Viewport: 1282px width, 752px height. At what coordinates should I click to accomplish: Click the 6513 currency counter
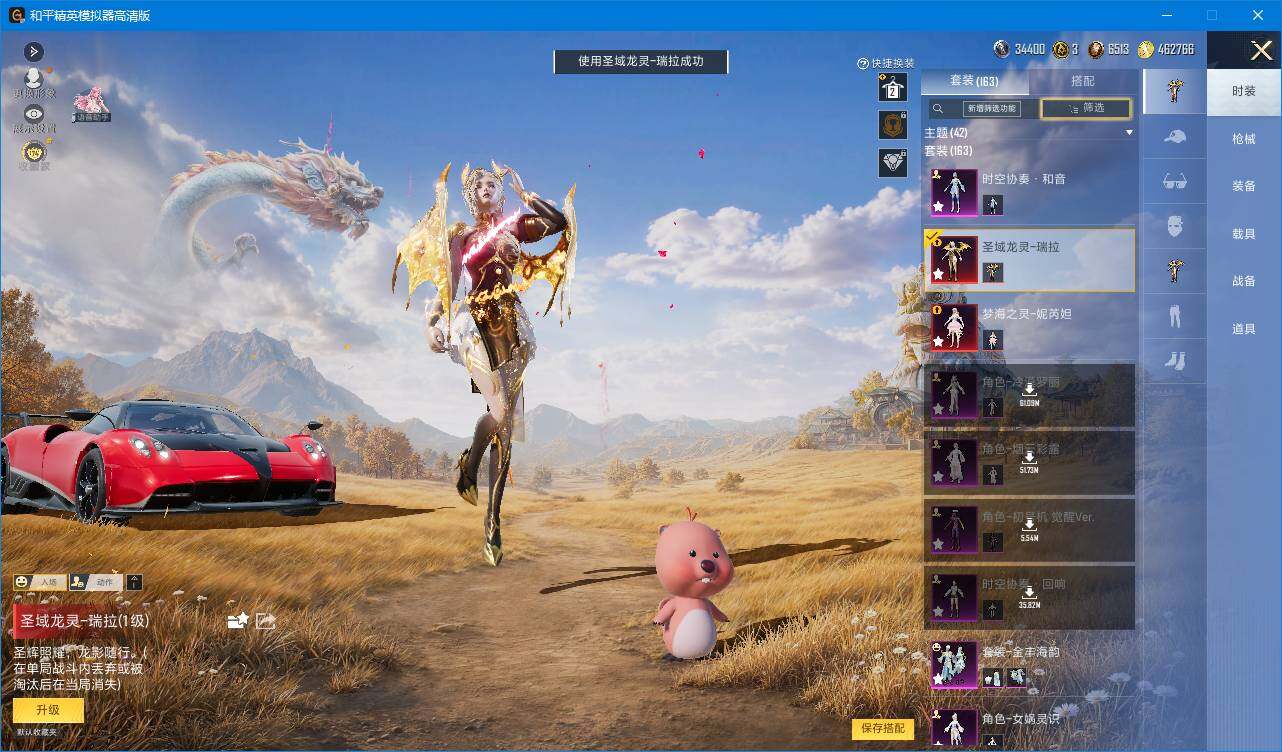[x=1109, y=49]
